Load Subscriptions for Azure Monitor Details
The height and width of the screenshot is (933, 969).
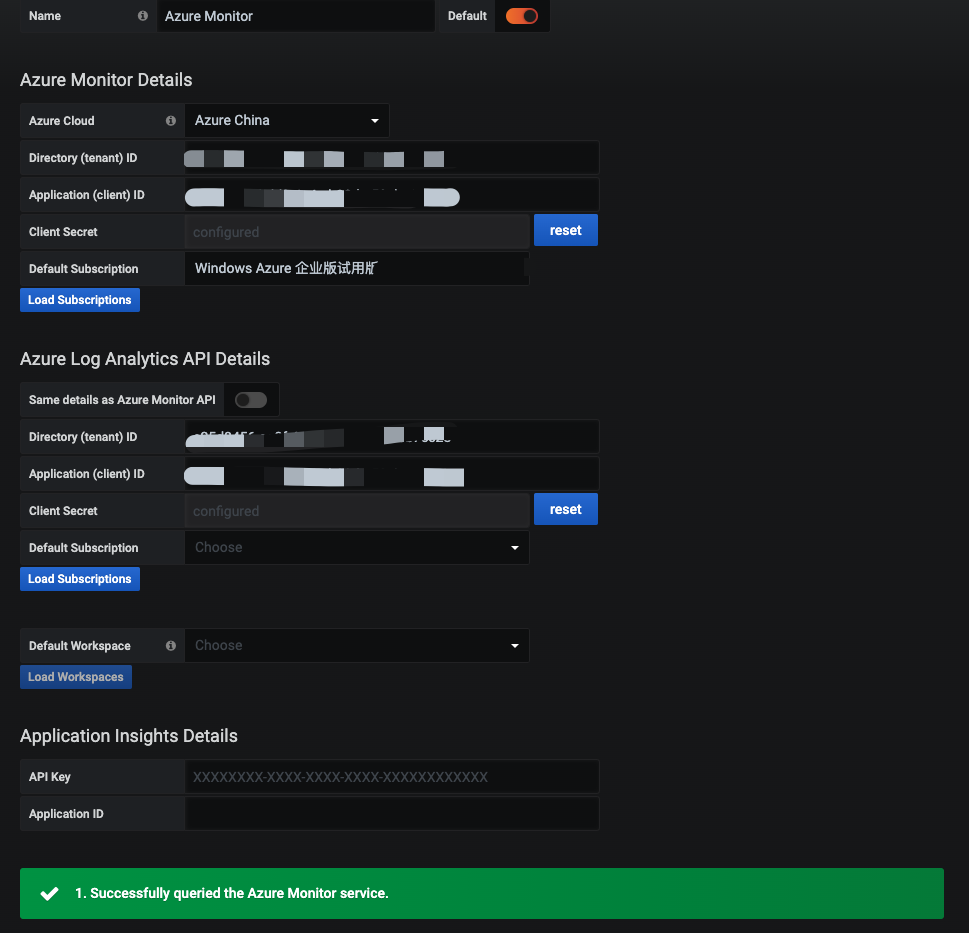pos(80,300)
